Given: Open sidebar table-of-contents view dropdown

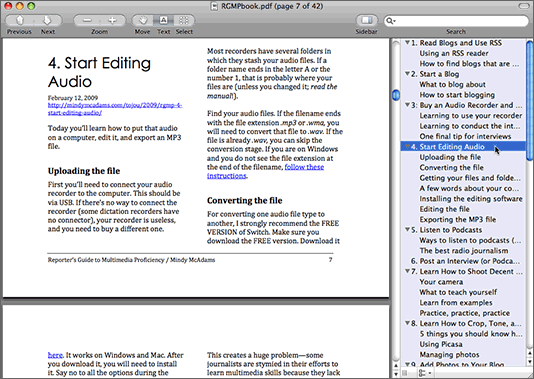Looking at the screenshot, I should (x=424, y=373).
